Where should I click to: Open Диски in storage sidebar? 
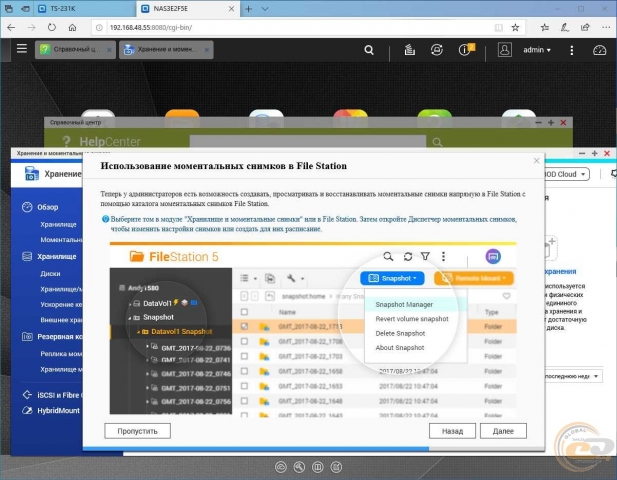pyautogui.click(x=50, y=273)
